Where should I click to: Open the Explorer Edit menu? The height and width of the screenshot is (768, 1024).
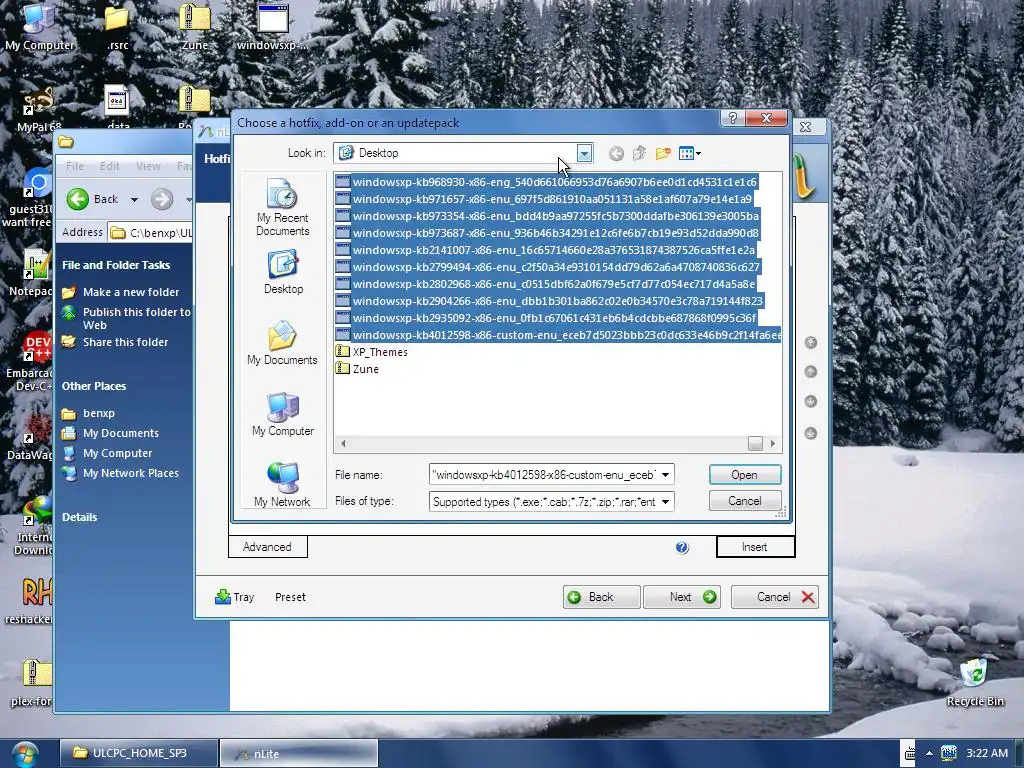click(x=109, y=166)
